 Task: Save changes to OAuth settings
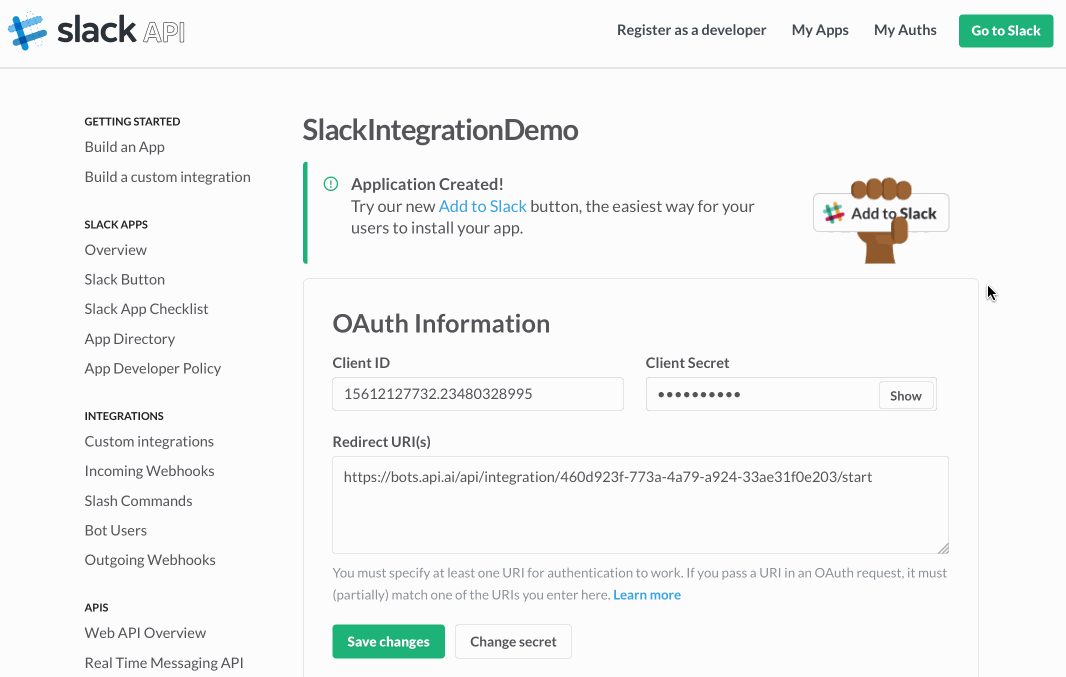(x=388, y=641)
